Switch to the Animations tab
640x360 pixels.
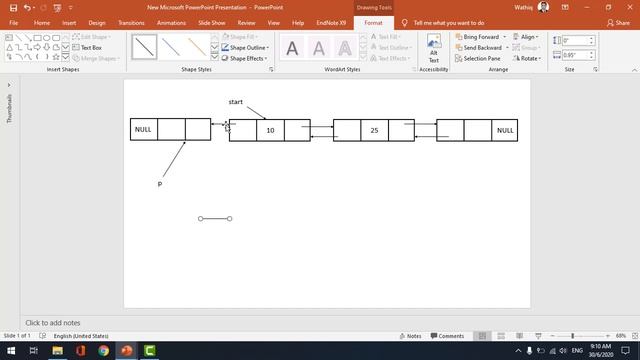171,23
